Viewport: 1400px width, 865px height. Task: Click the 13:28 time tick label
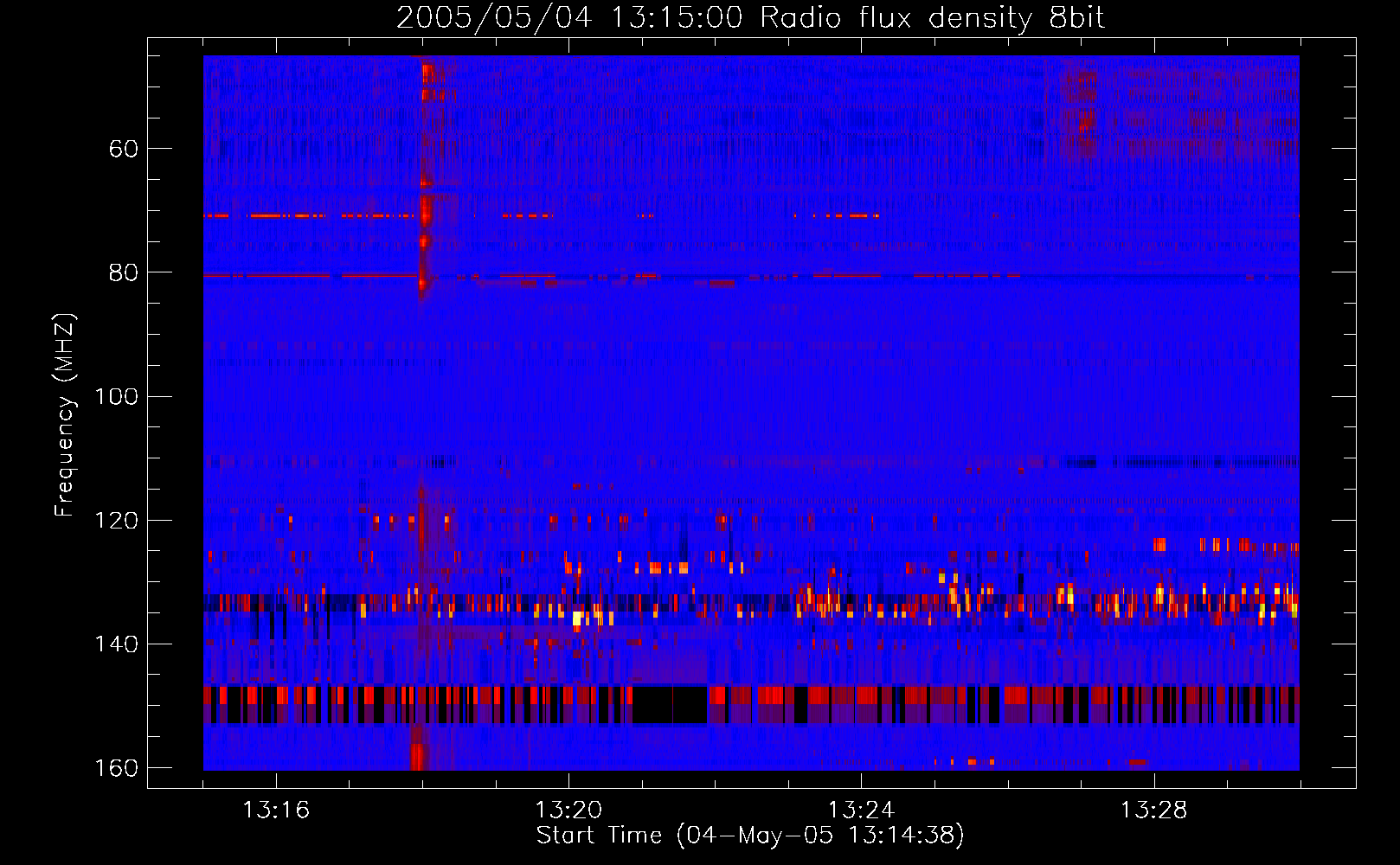[x=1153, y=811]
